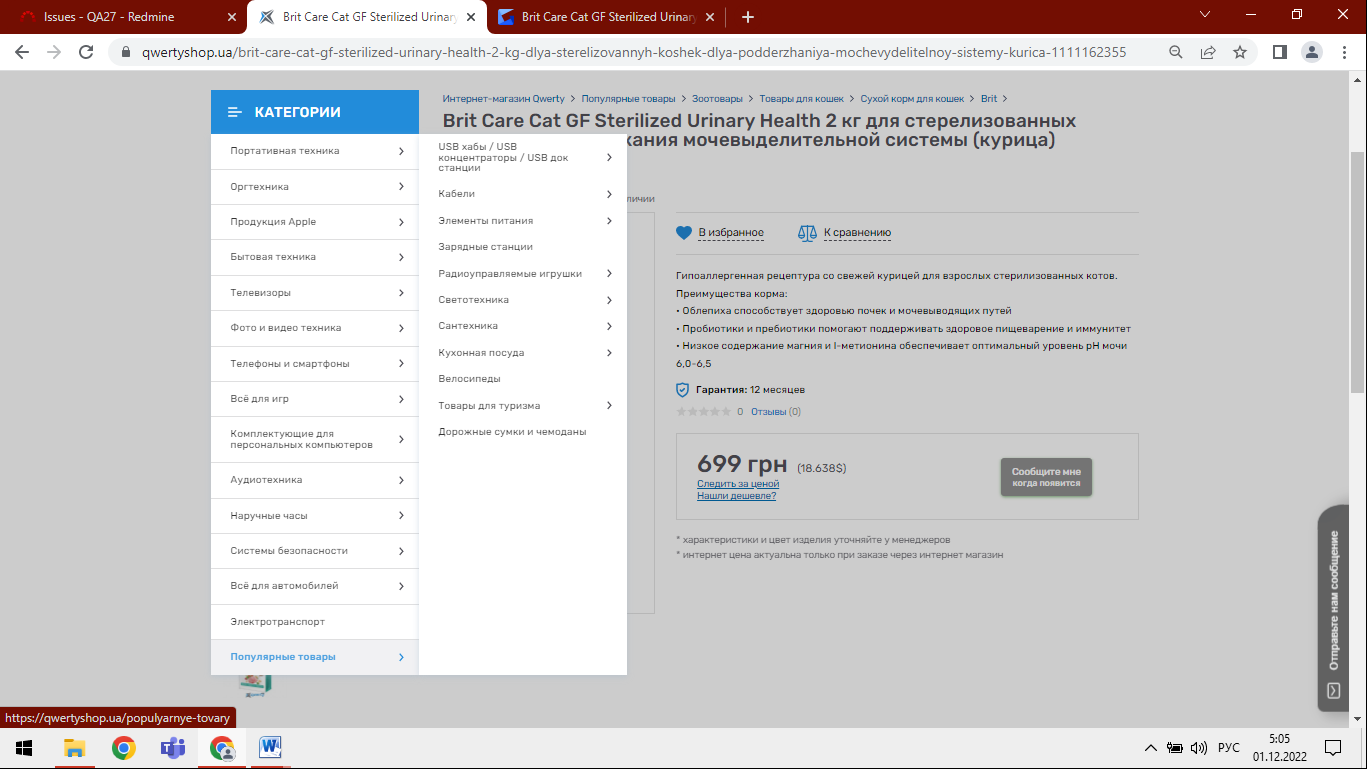Click the browser forward arrow
1367x769 pixels.
pos(54,52)
